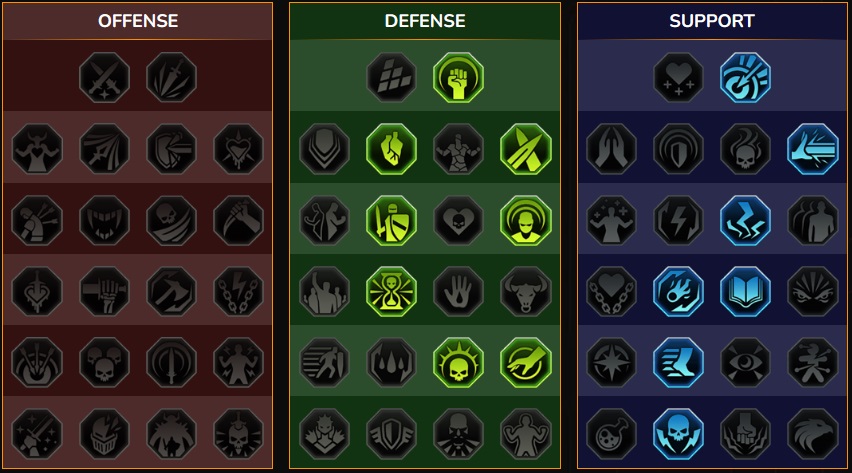Click the fanged mouth offense mastery icon
The image size is (852, 473).
tap(104, 220)
